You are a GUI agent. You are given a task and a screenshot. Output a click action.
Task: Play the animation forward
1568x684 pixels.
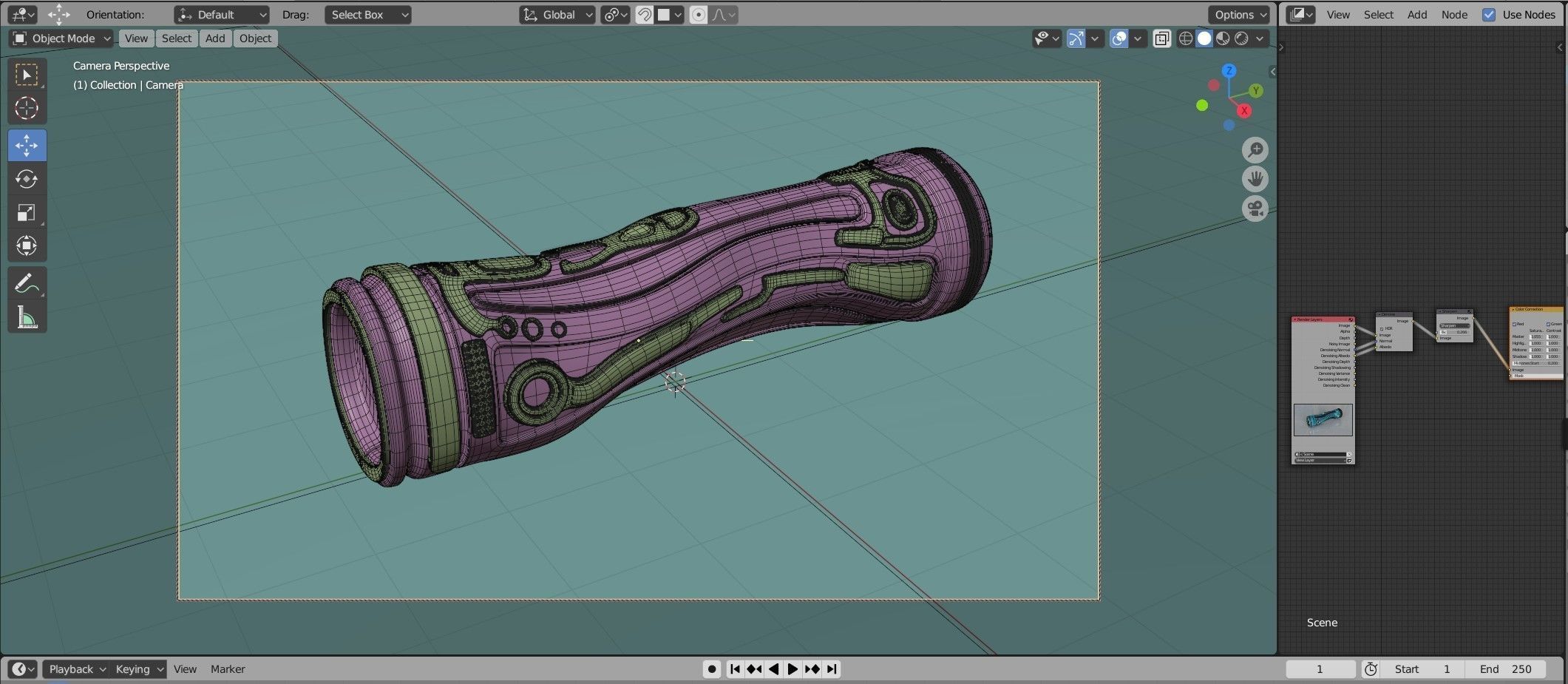click(793, 668)
